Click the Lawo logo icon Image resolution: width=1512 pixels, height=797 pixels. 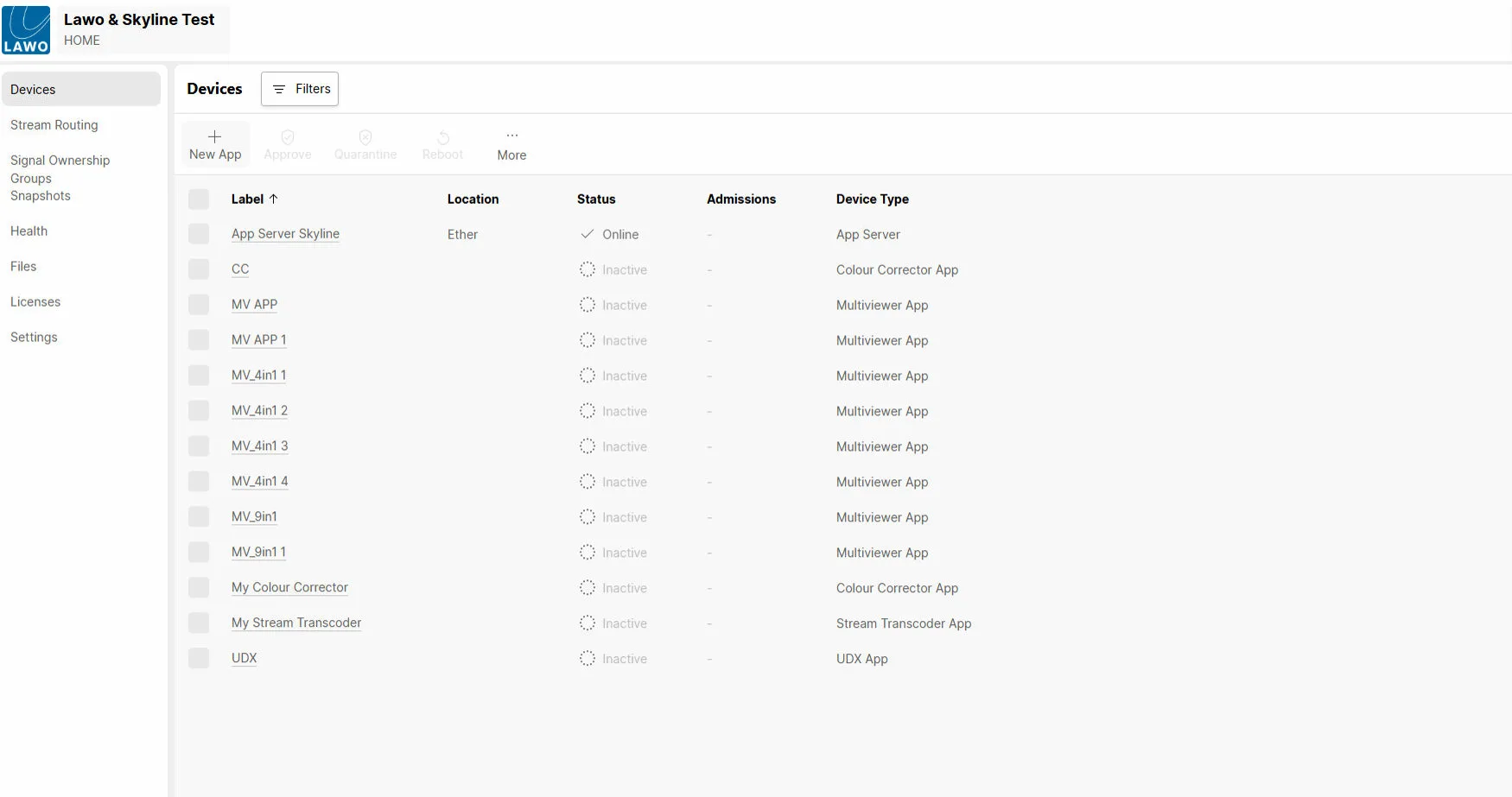coord(26,29)
